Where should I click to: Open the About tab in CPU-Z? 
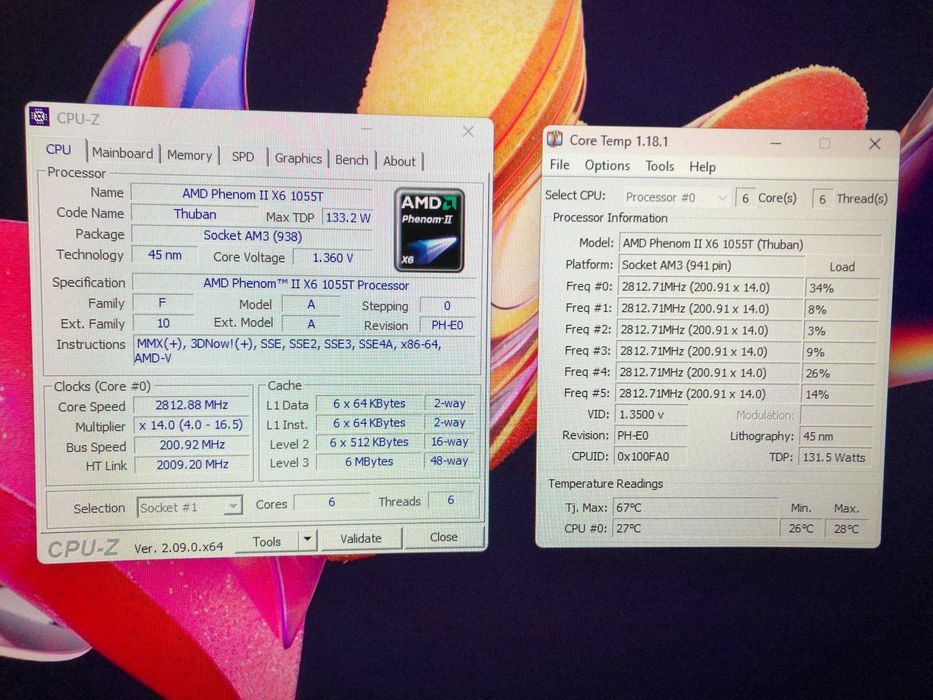tap(399, 161)
